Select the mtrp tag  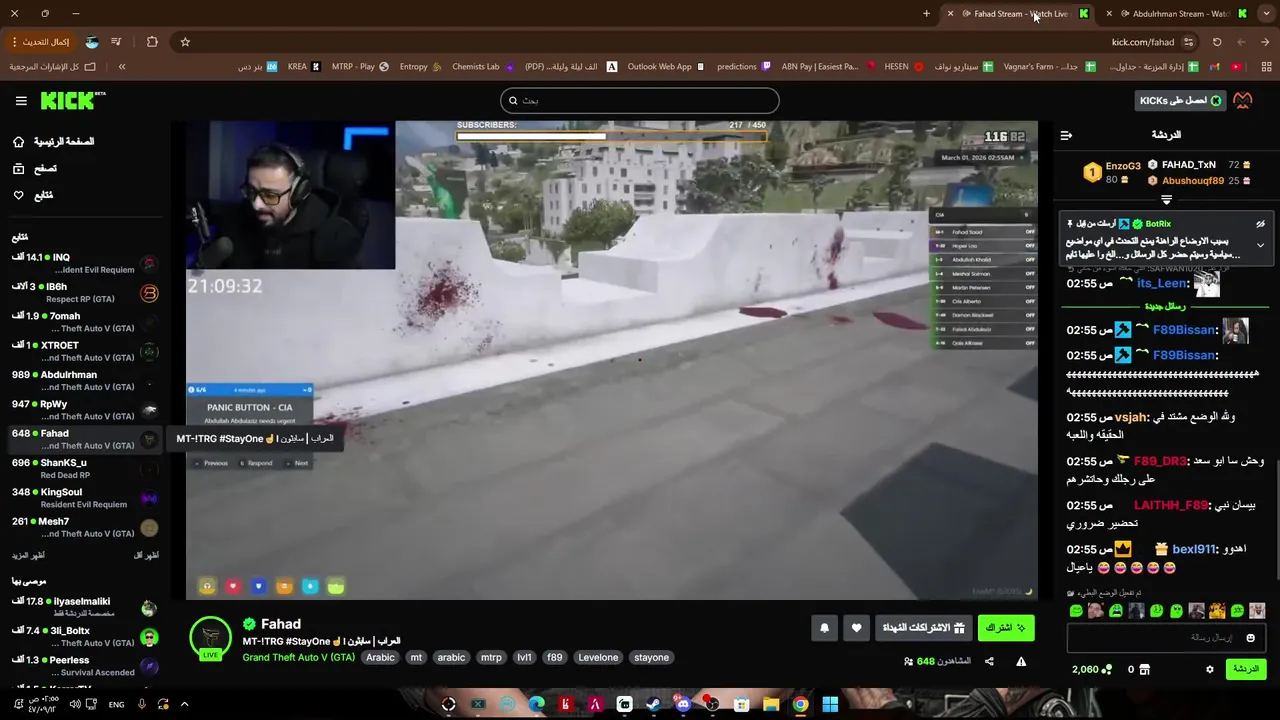pyautogui.click(x=491, y=657)
